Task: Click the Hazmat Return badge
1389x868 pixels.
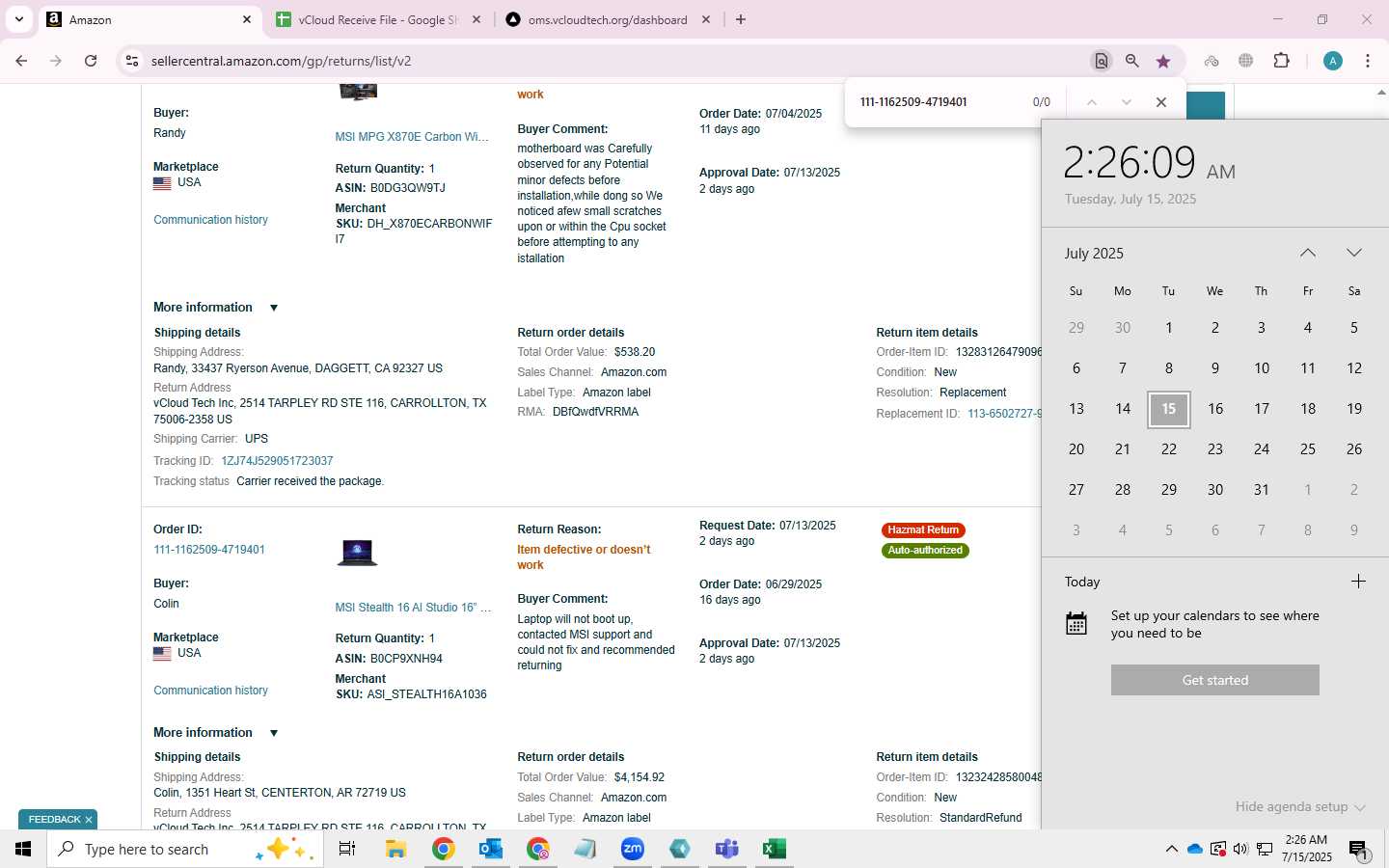Action: (923, 530)
